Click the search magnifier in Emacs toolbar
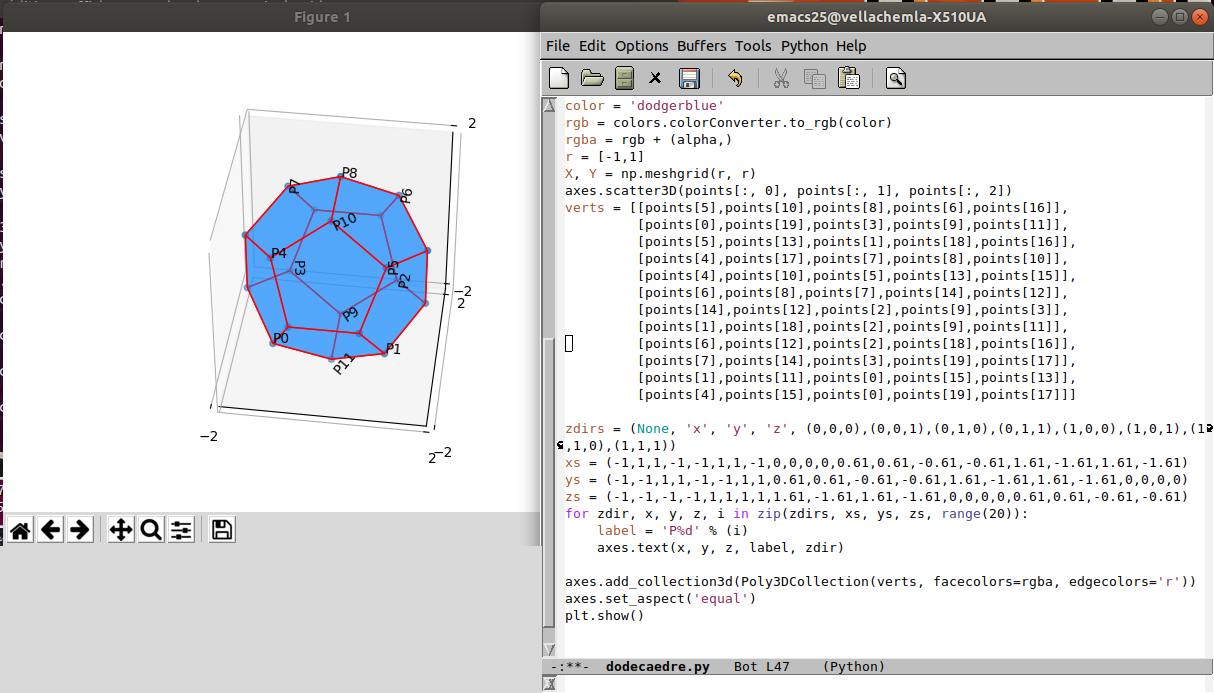This screenshot has width=1214, height=693. (x=895, y=78)
